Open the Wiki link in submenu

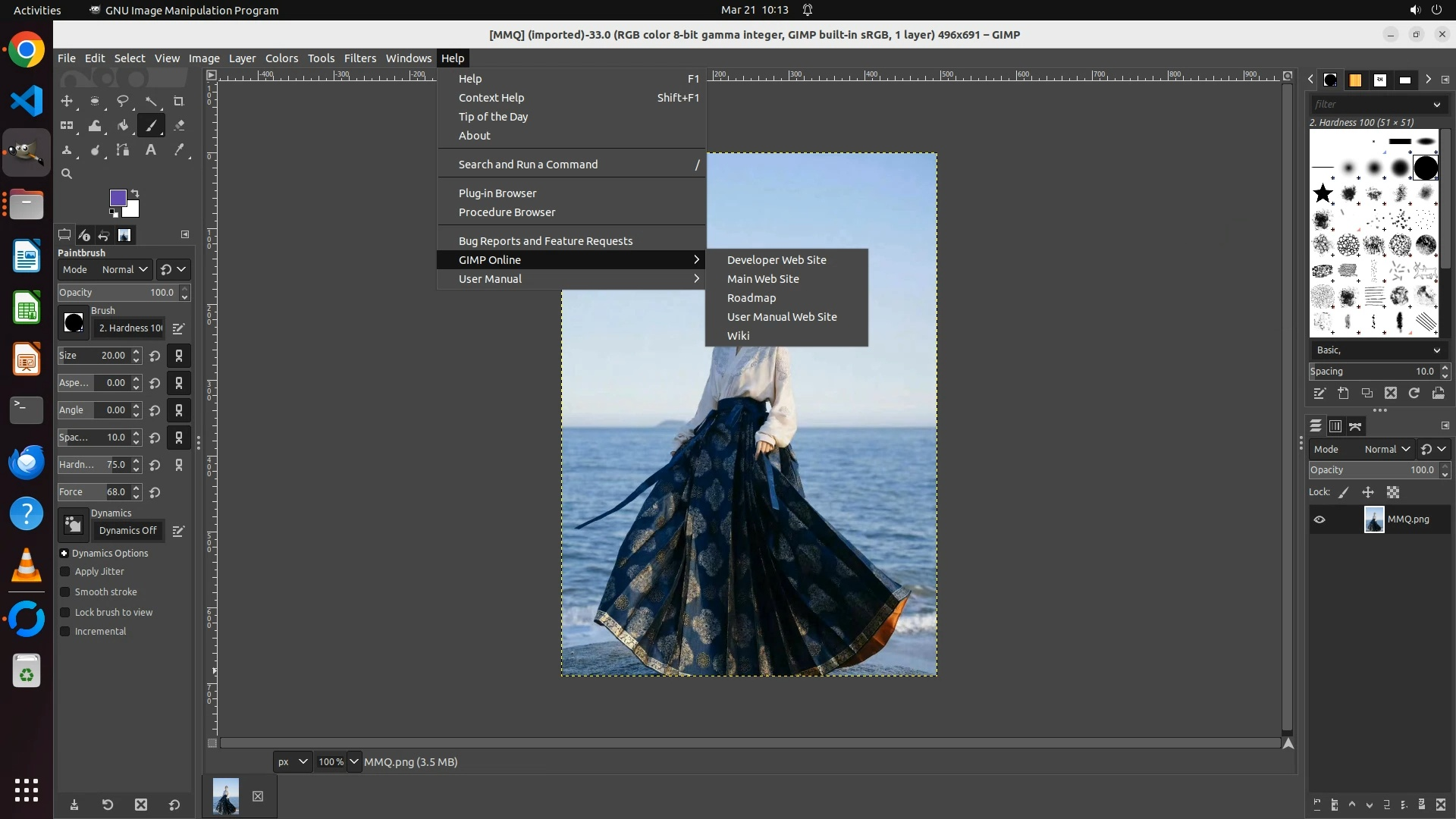(x=738, y=335)
